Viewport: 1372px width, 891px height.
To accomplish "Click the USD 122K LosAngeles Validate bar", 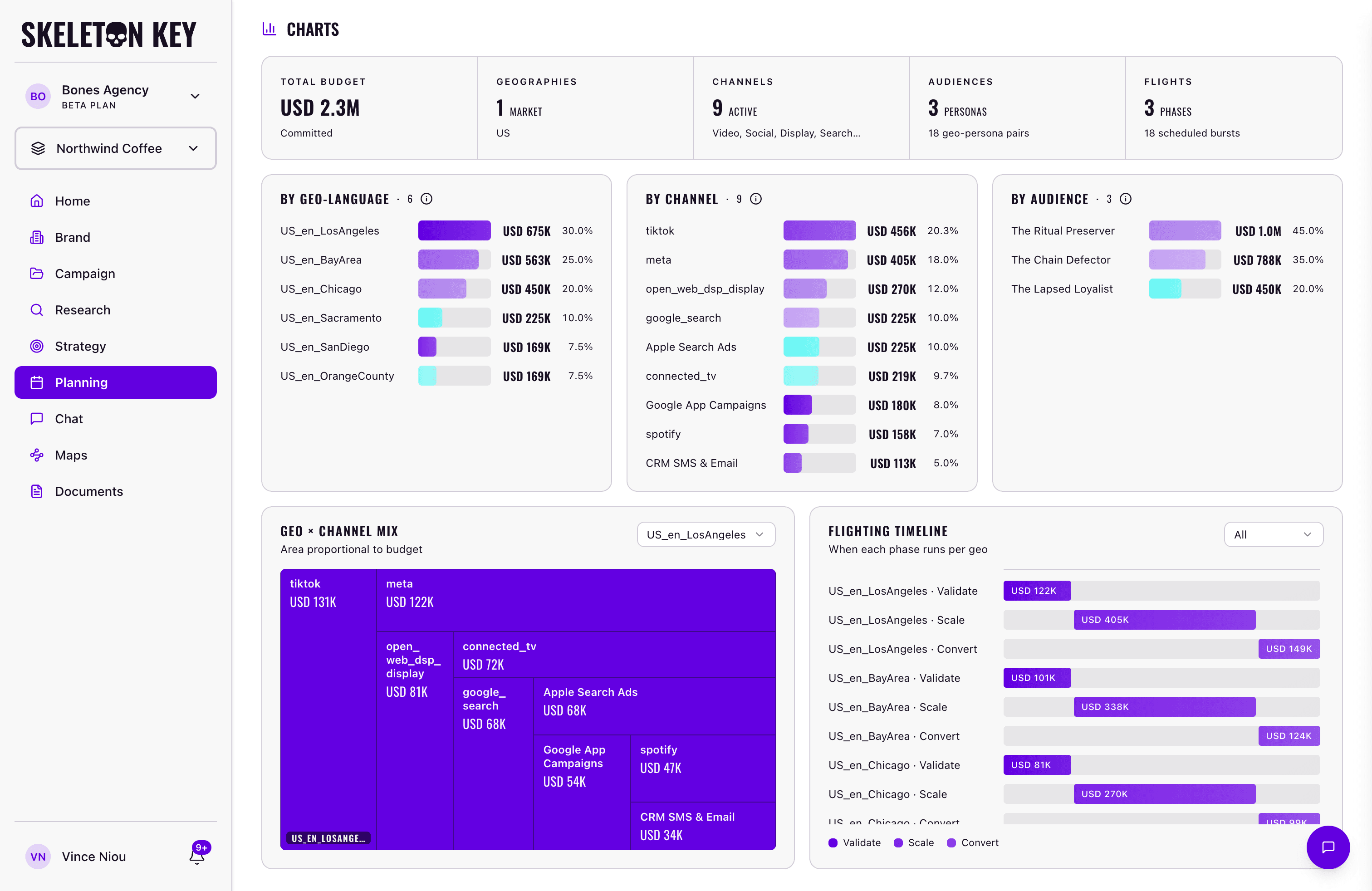I will [1037, 591].
